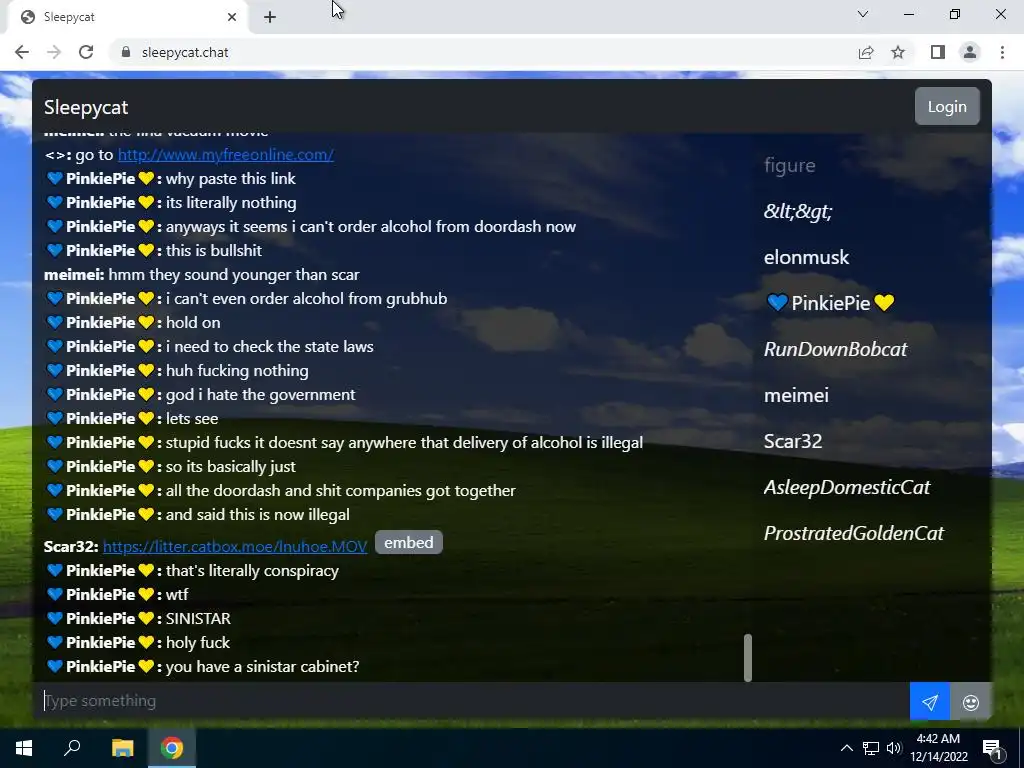This screenshot has width=1024, height=768.
Task: Focus the 'Type something' message box
Action: (x=471, y=701)
